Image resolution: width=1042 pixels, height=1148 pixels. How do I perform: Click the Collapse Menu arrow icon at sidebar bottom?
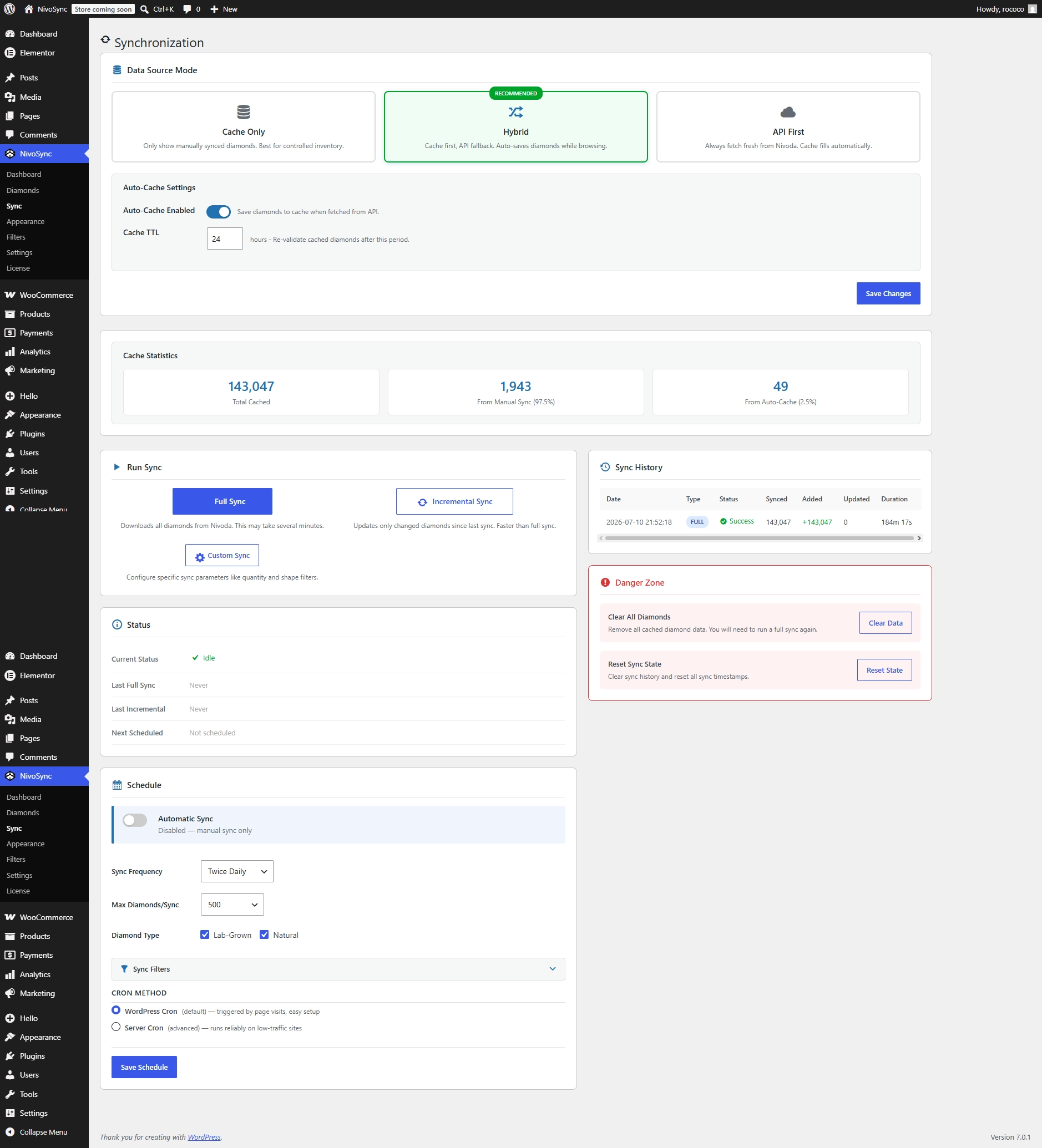click(9, 1132)
